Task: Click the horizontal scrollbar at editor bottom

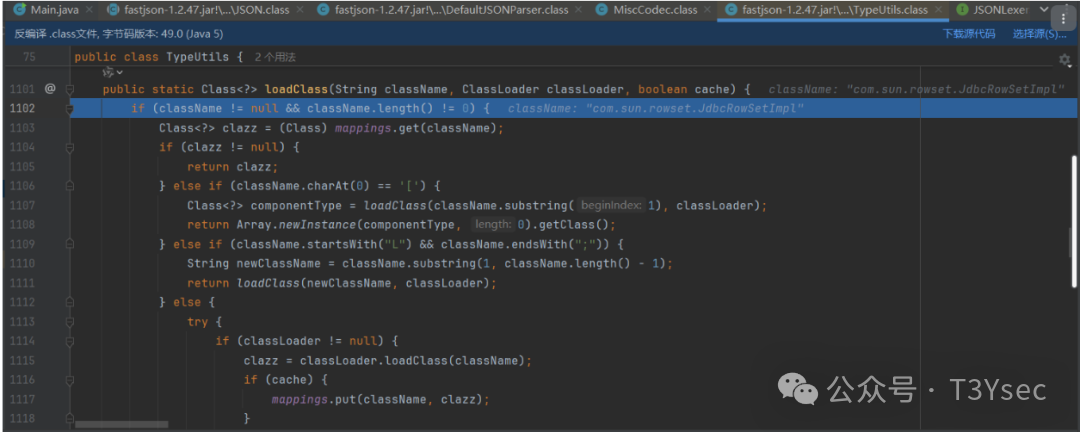Action: click(x=120, y=425)
